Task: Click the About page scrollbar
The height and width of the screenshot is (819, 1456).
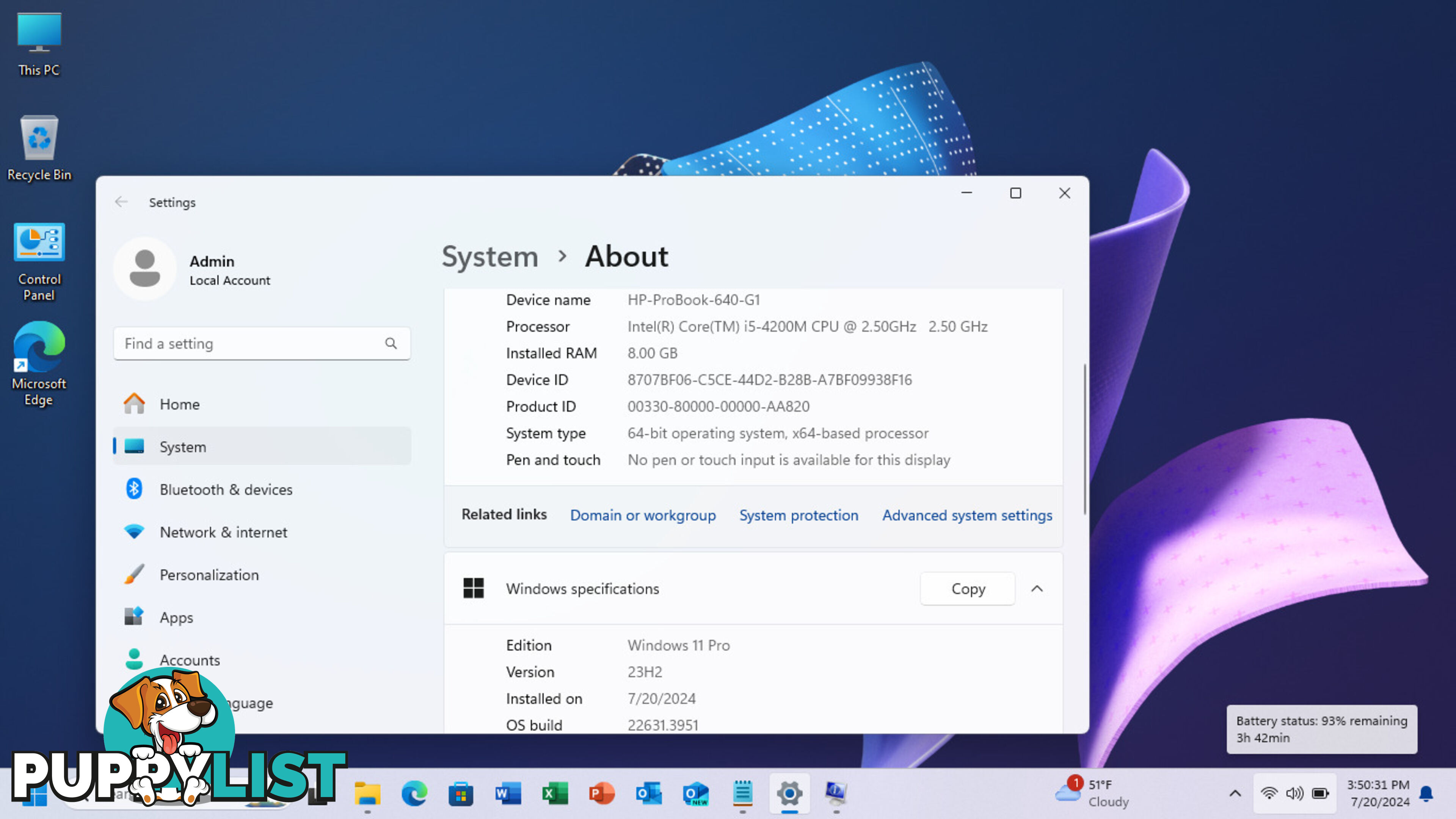Action: [1085, 439]
